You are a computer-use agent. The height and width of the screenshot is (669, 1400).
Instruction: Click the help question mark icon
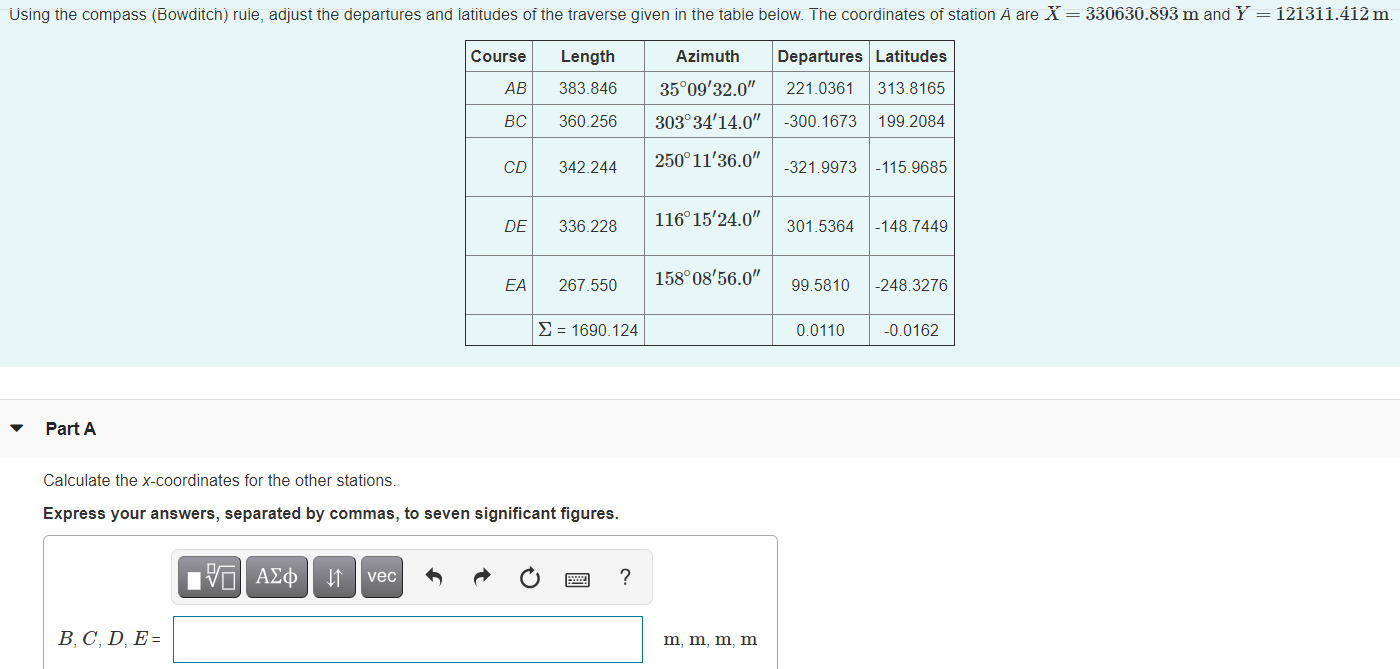[x=625, y=577]
